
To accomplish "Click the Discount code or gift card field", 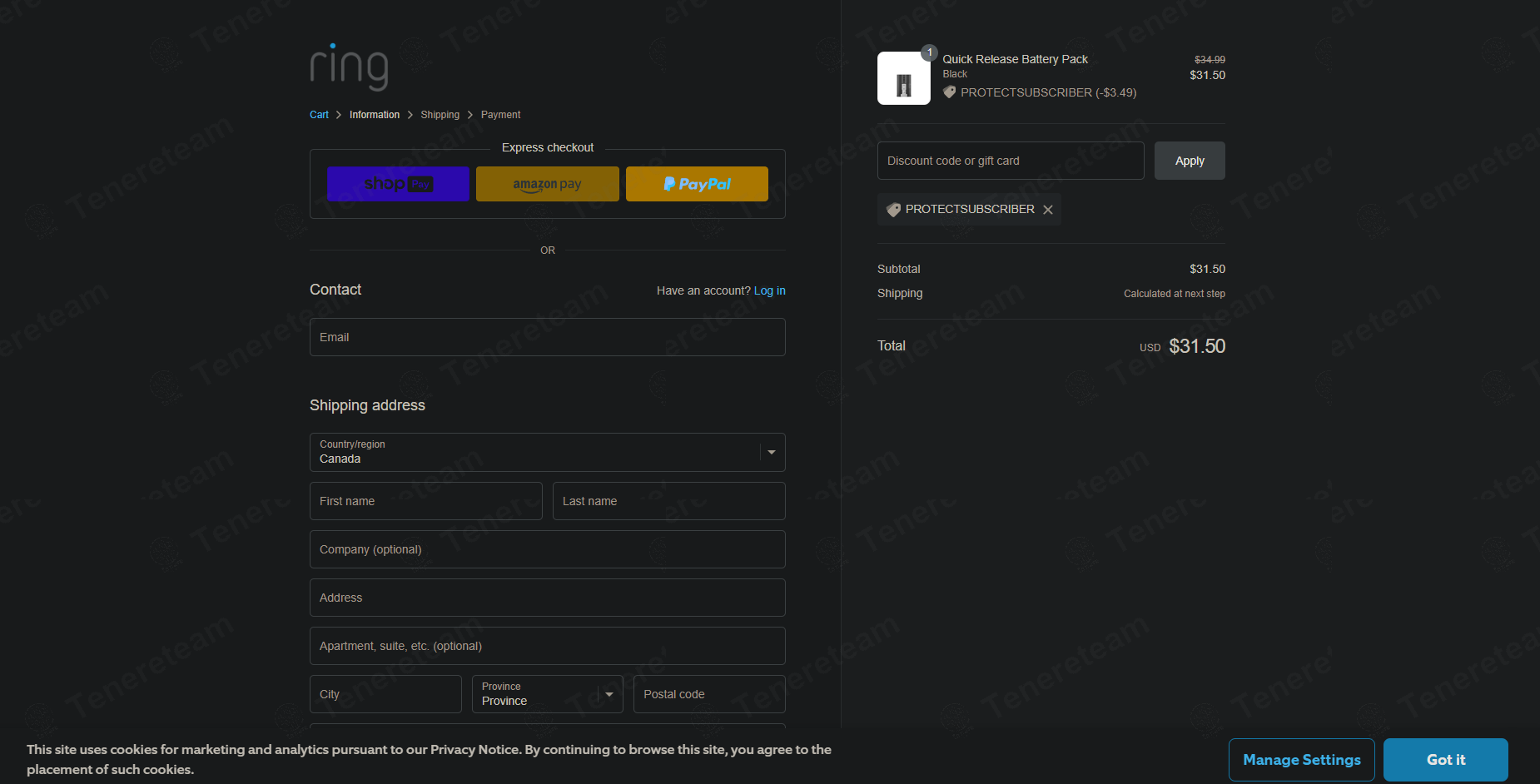I will pyautogui.click(x=1010, y=161).
